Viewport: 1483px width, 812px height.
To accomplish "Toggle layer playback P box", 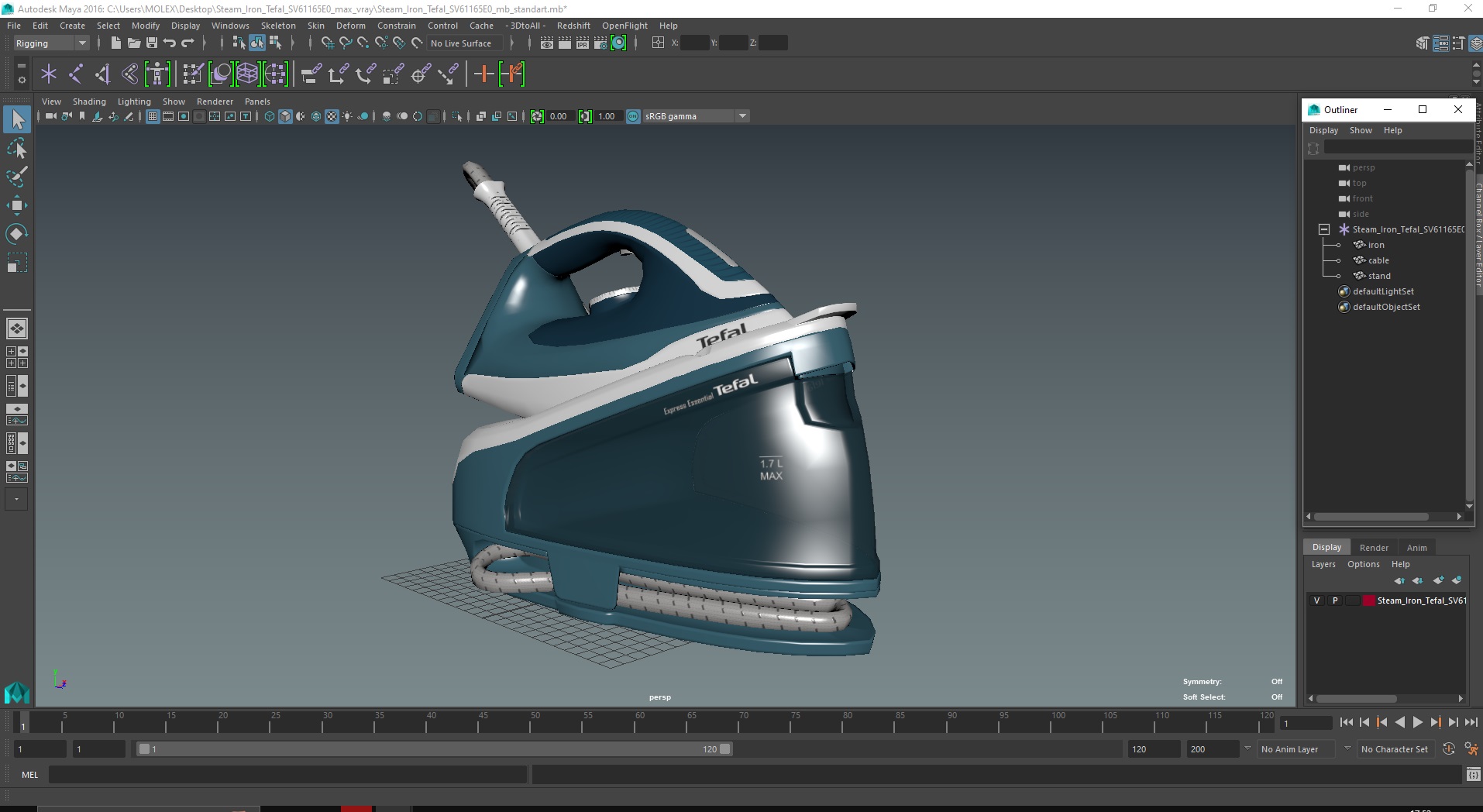I will (1335, 600).
